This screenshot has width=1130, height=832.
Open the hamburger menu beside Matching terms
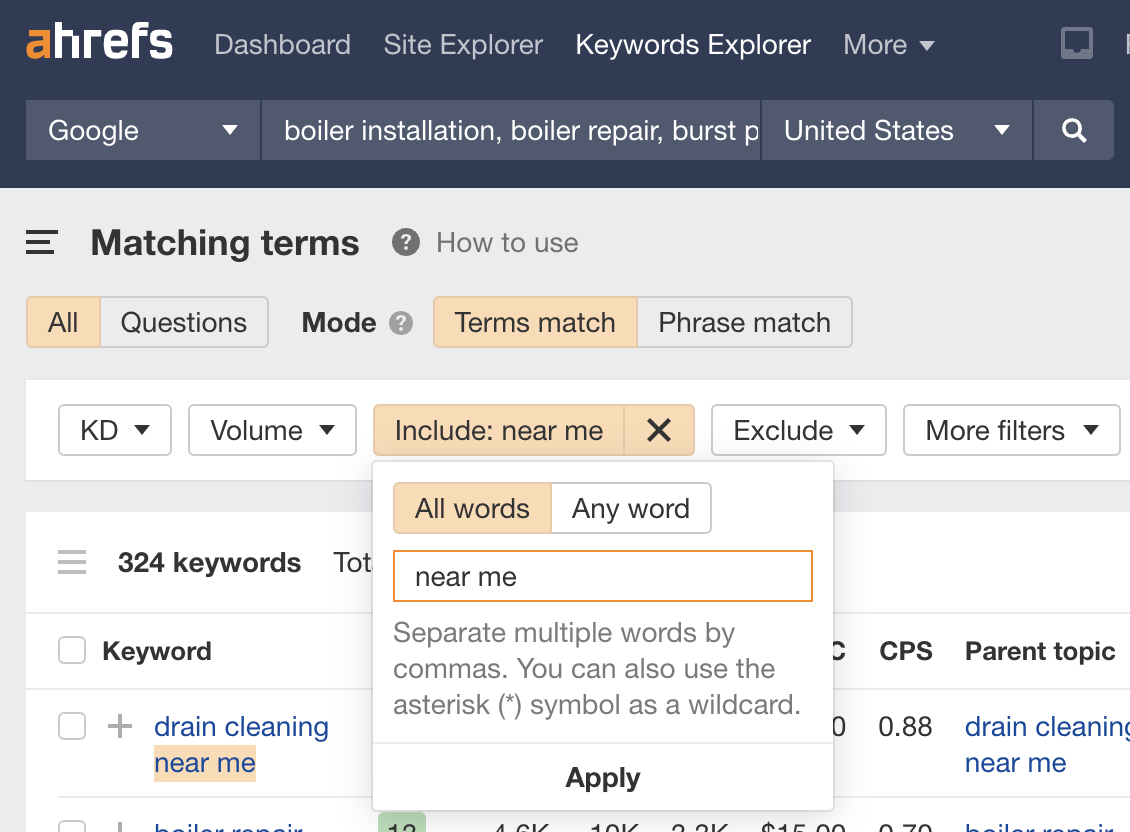coord(40,242)
